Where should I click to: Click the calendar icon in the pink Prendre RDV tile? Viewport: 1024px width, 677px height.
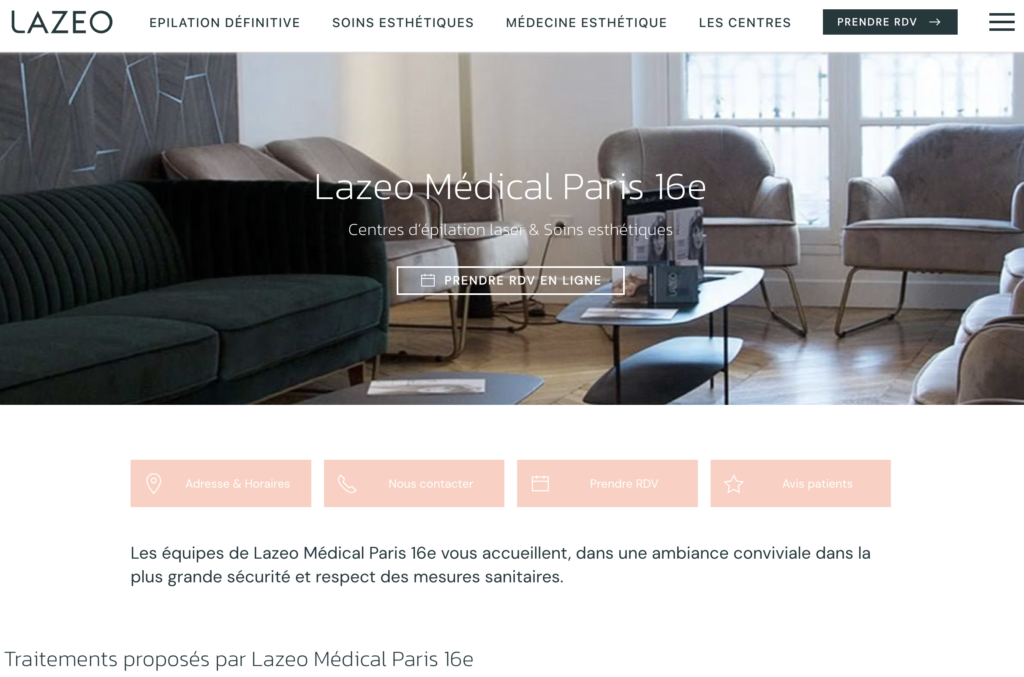[540, 484]
